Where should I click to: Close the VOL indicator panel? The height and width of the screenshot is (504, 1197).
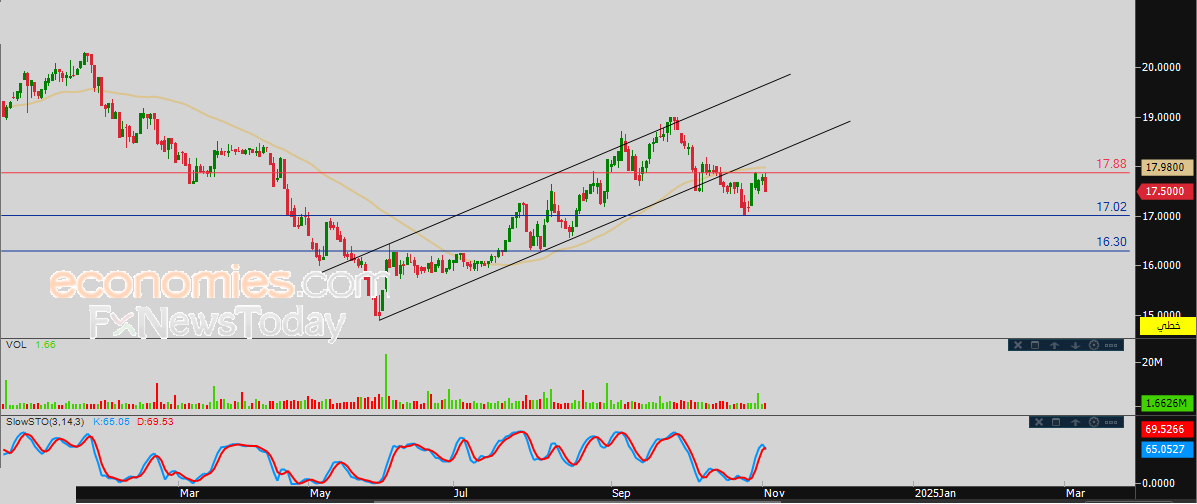coord(1017,345)
